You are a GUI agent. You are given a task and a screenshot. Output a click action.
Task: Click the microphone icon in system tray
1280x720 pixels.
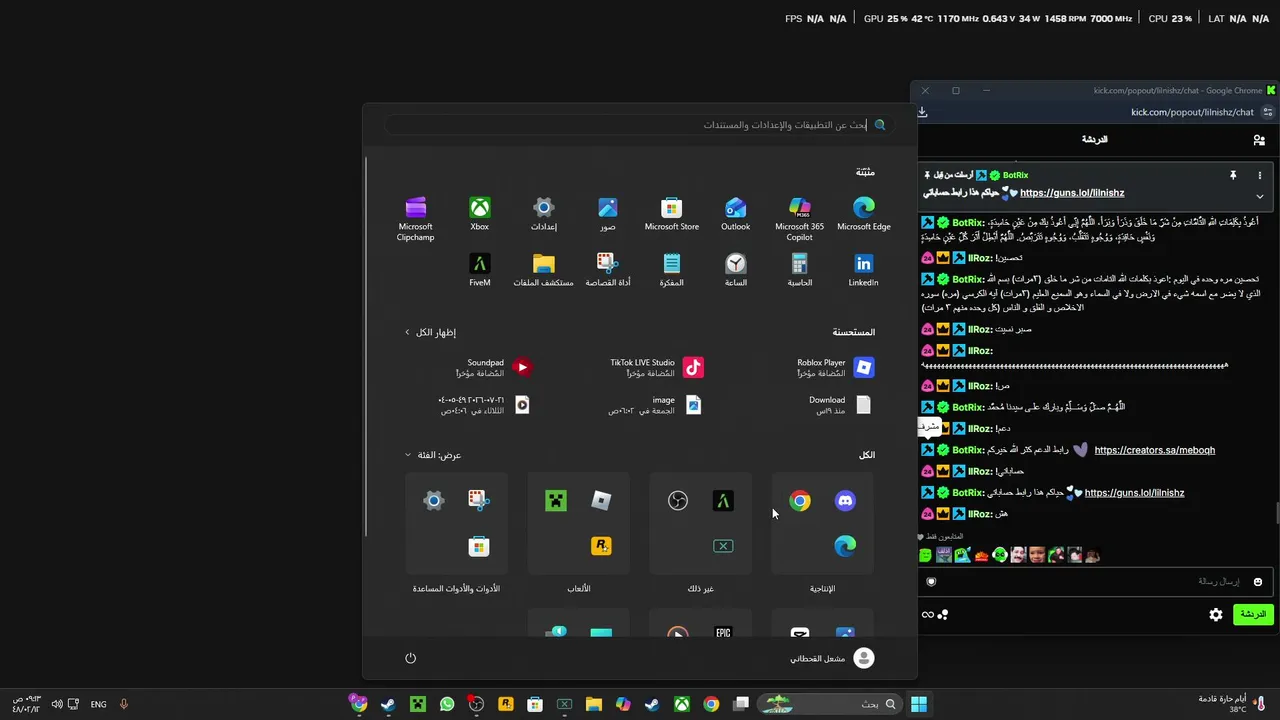tap(124, 704)
